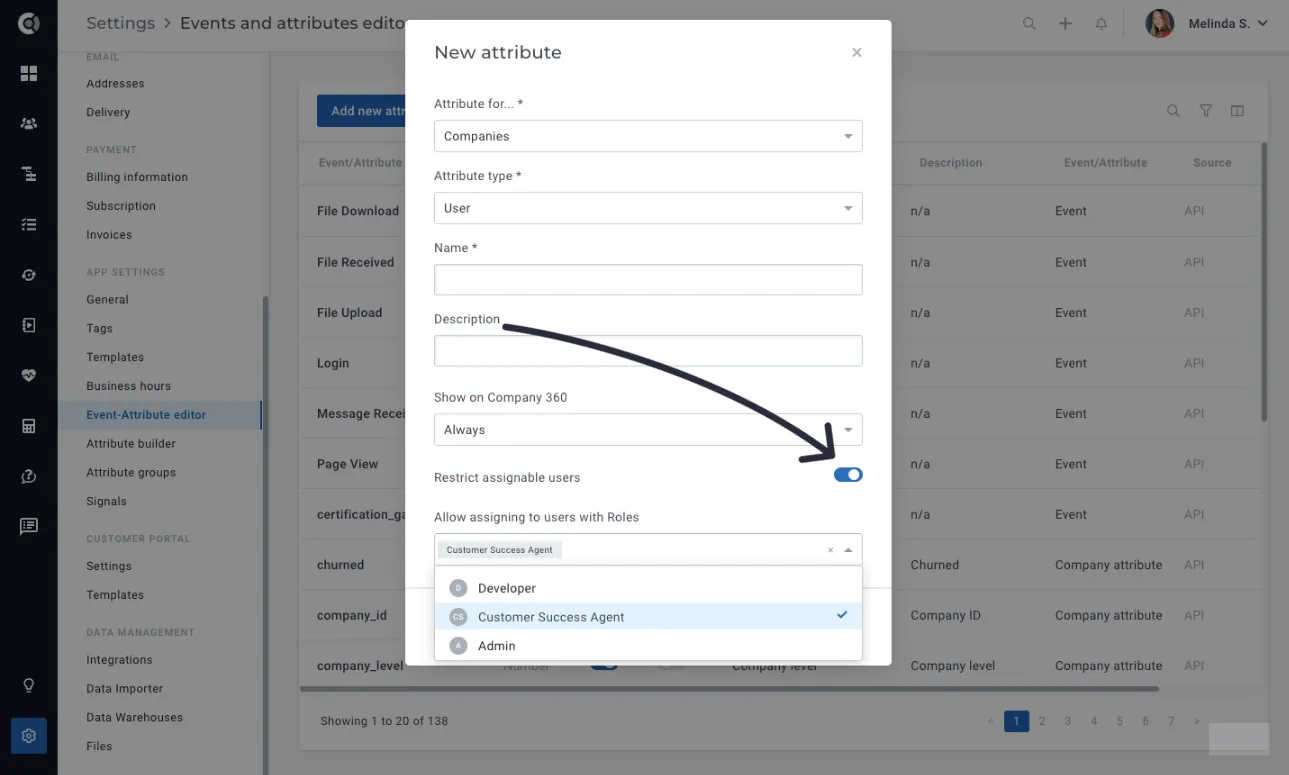
Task: Open the table filter funnel icon
Action: click(x=1206, y=111)
